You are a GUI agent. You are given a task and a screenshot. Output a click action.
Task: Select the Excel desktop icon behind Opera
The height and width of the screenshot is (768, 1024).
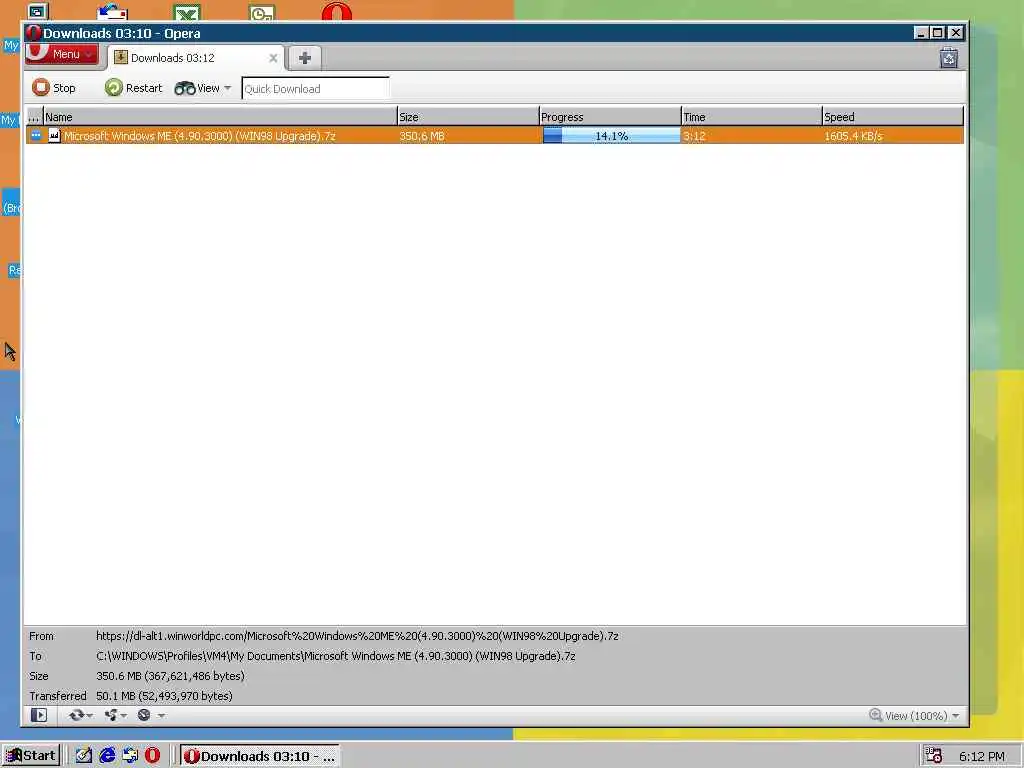point(187,12)
